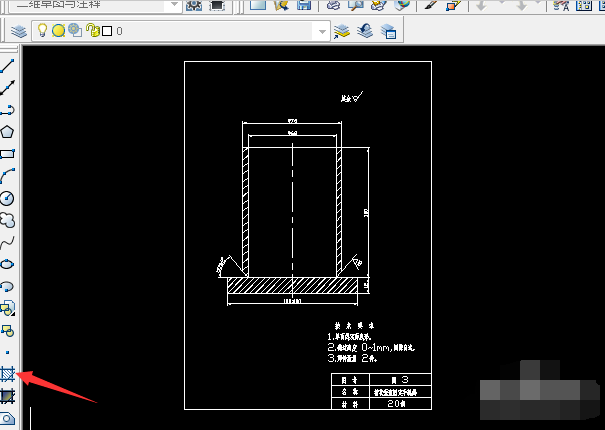Select the Circle drawing tool
Viewport: 605px width, 430px height.
(x=7, y=198)
